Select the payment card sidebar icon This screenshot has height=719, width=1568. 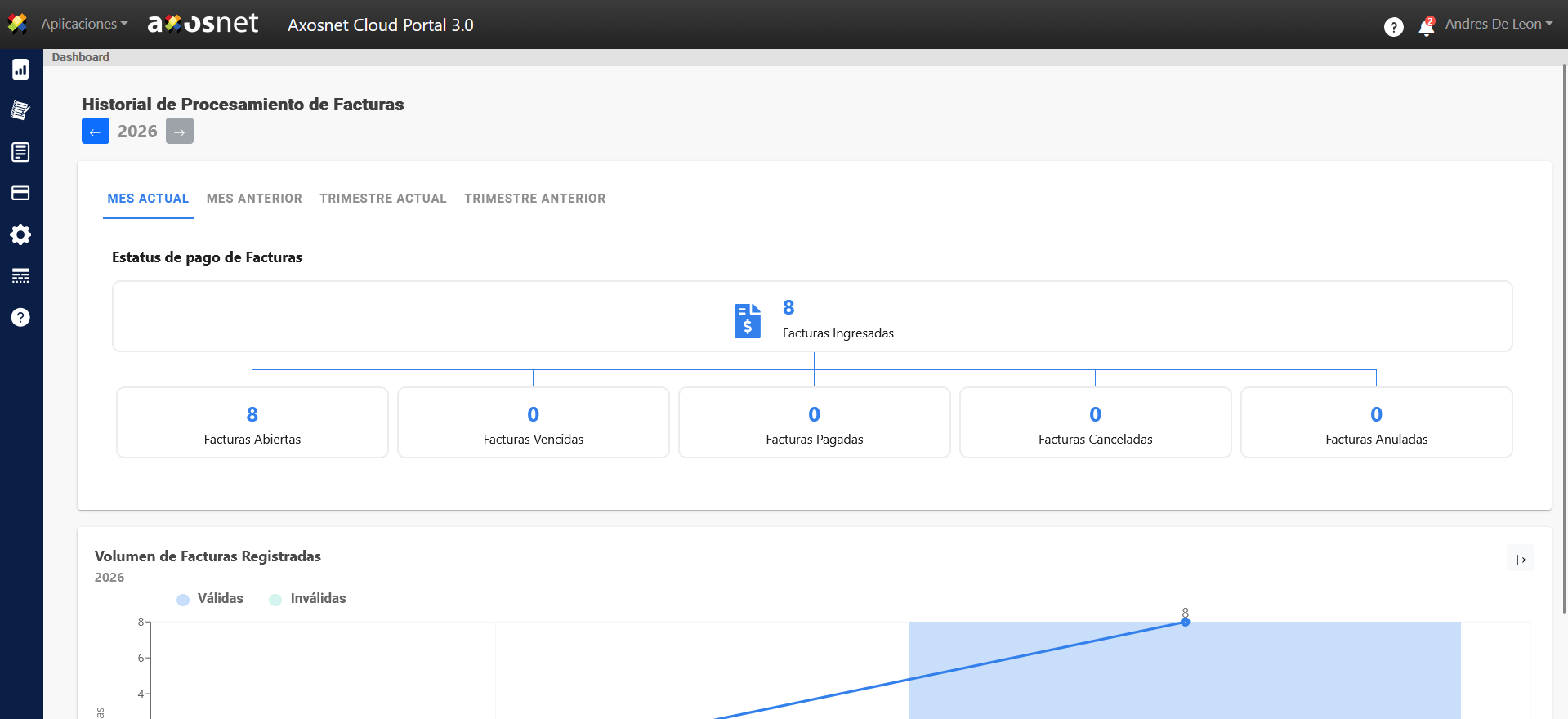(x=20, y=193)
